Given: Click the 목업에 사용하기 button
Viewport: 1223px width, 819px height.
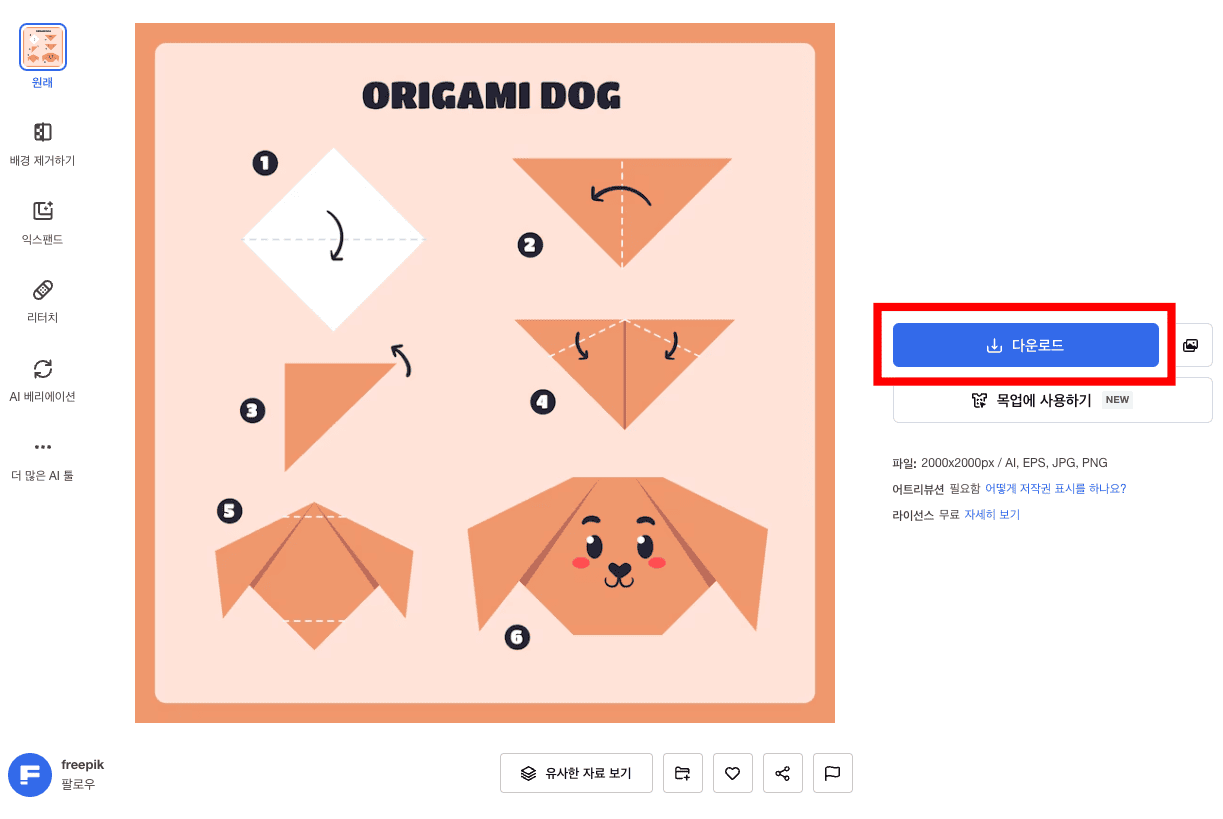Looking at the screenshot, I should coord(1052,400).
